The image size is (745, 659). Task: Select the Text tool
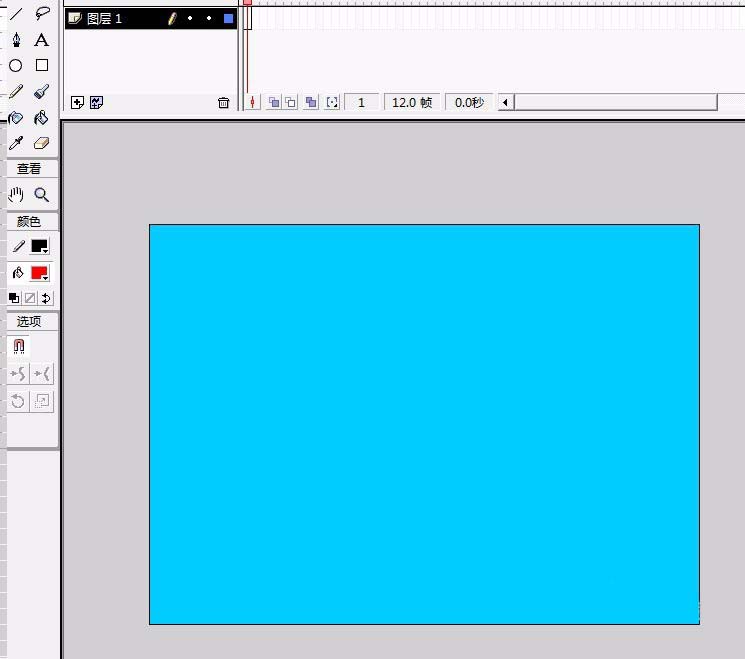click(42, 39)
